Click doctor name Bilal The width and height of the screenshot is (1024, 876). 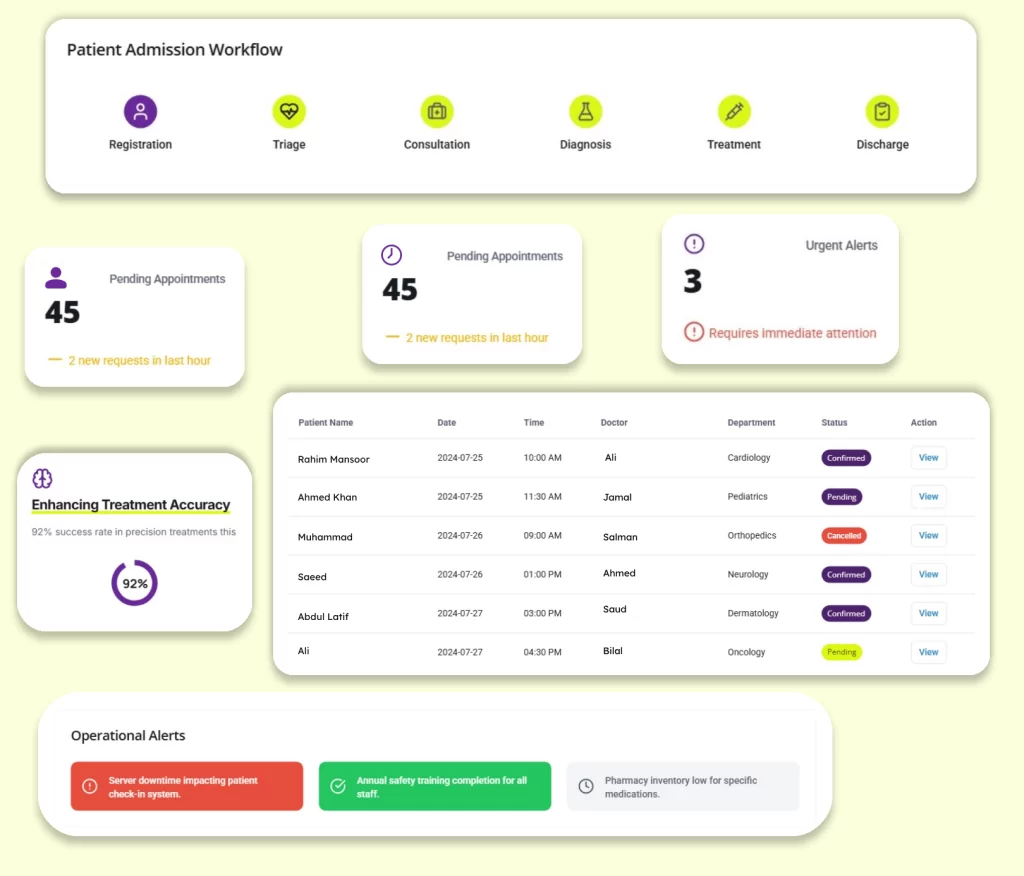pos(613,651)
